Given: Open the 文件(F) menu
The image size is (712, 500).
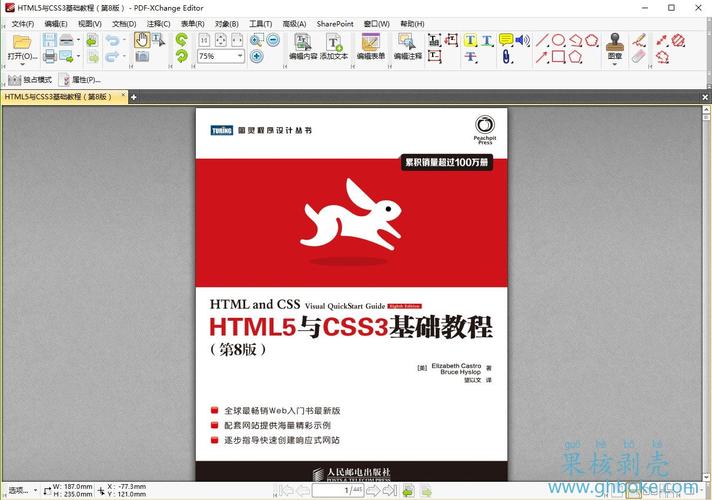Looking at the screenshot, I should (x=23, y=24).
